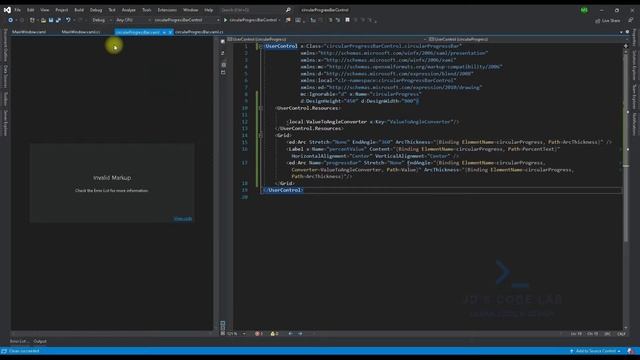Open the Help menu
Screen dimensions: 640x360
[x=209, y=10]
